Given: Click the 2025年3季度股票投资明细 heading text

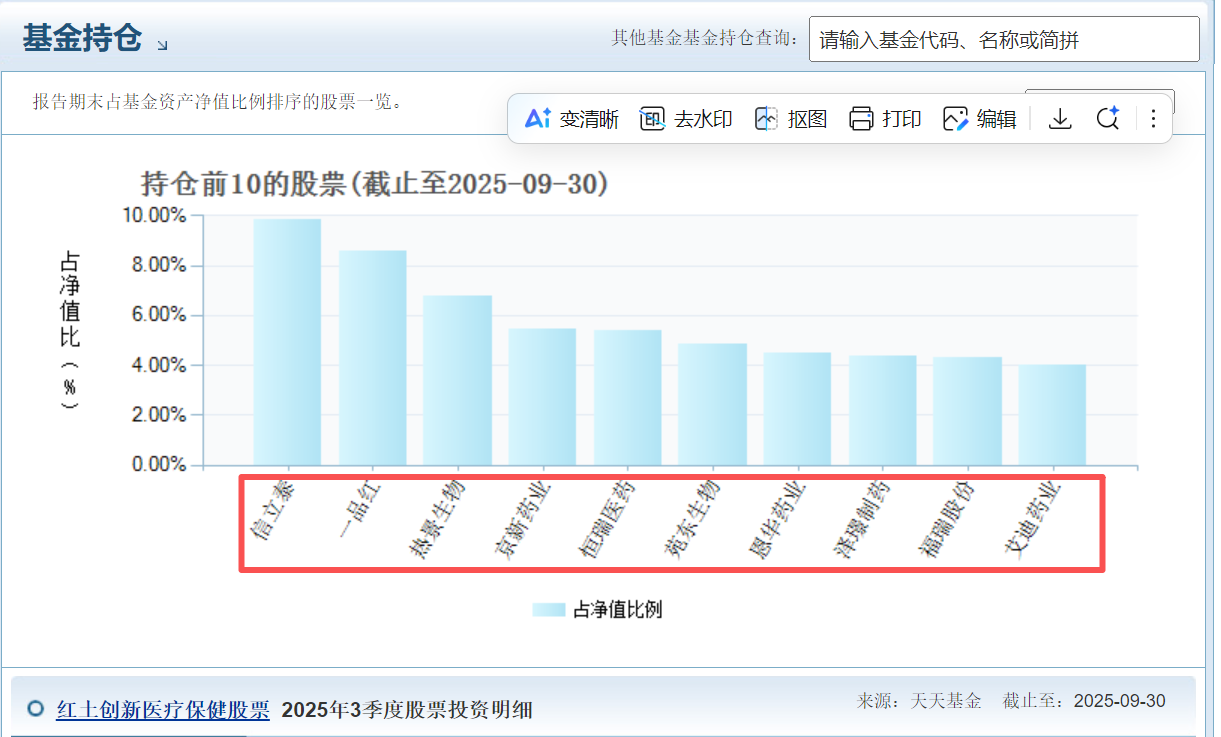Looking at the screenshot, I should click(407, 710).
